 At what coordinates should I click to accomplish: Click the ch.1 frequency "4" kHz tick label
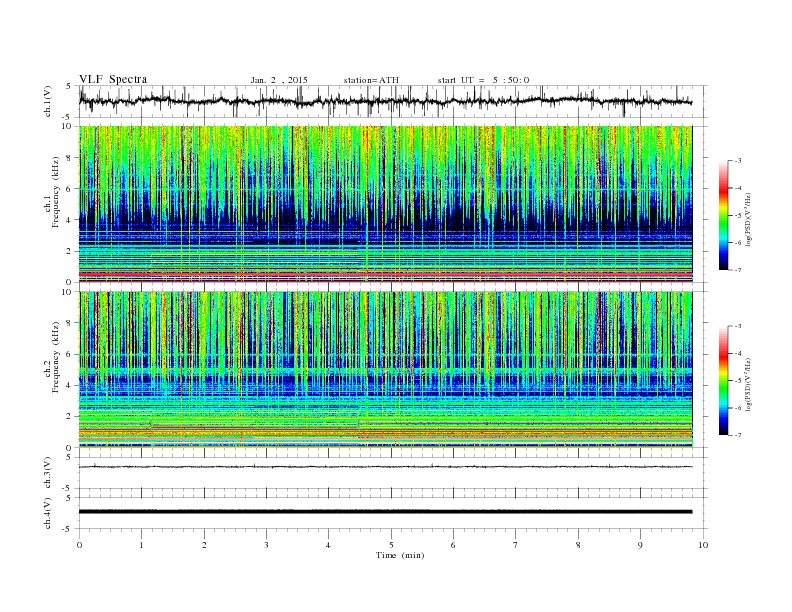click(69, 220)
